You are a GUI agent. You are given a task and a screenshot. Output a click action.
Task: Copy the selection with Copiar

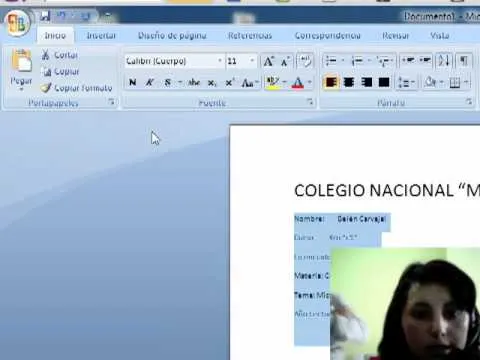60,71
